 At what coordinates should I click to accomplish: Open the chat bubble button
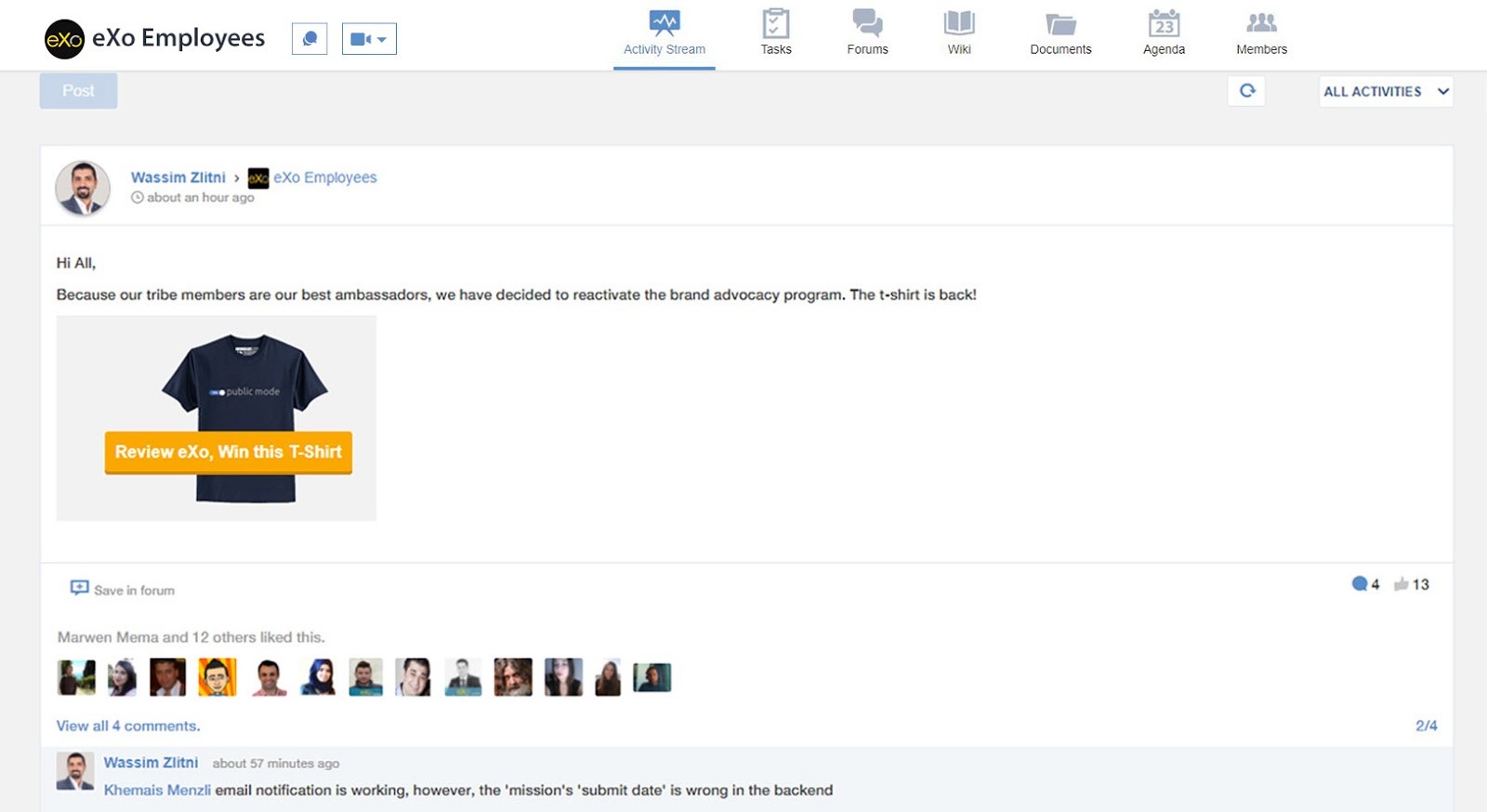click(309, 39)
